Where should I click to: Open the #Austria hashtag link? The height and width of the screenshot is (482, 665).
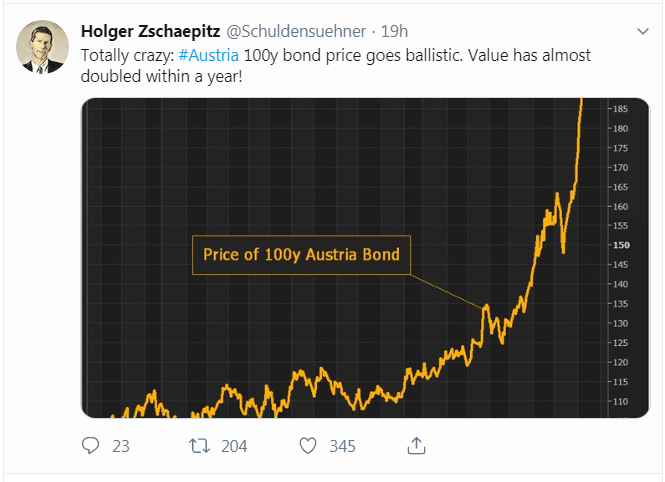(209, 56)
